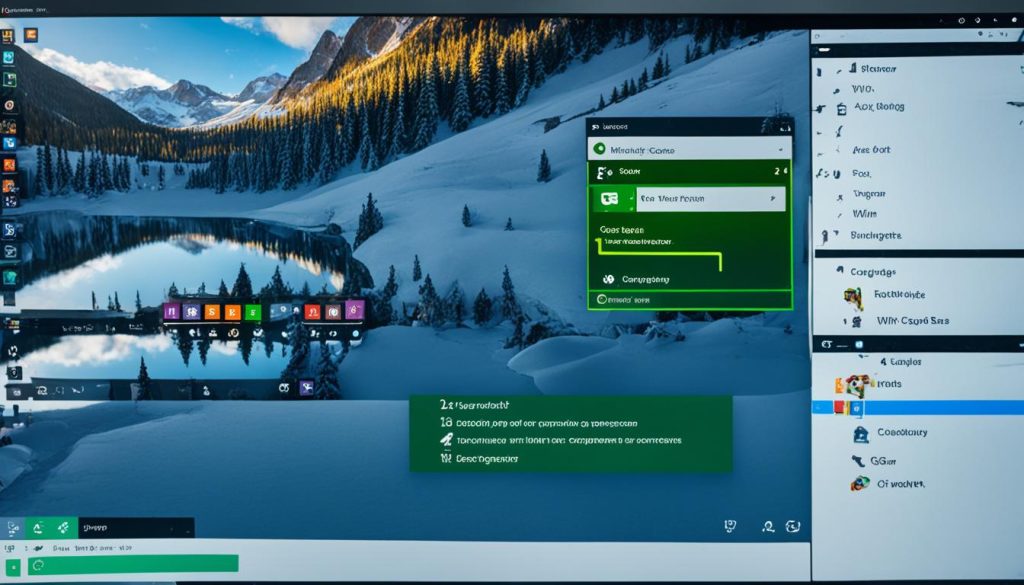Toggle the headset icon next to the Community entry
The width and height of the screenshot is (1024, 585).
click(606, 278)
